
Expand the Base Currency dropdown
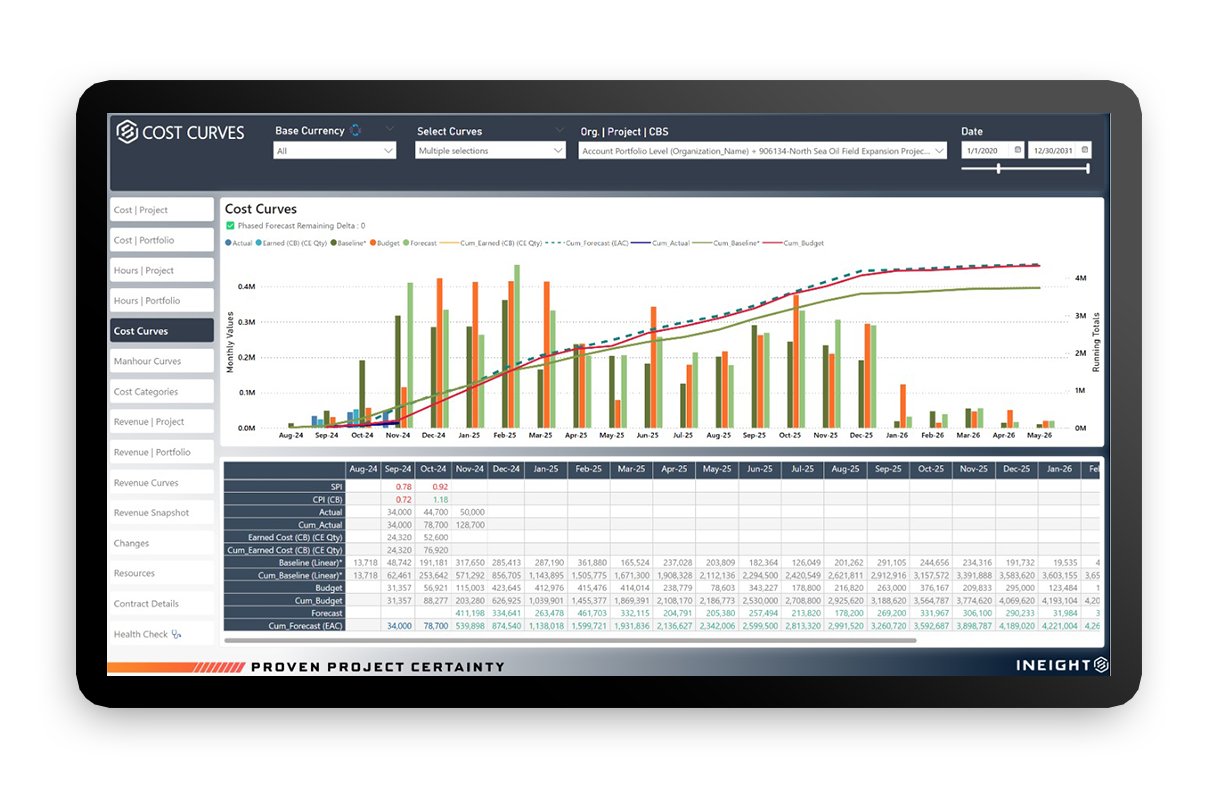click(335, 151)
